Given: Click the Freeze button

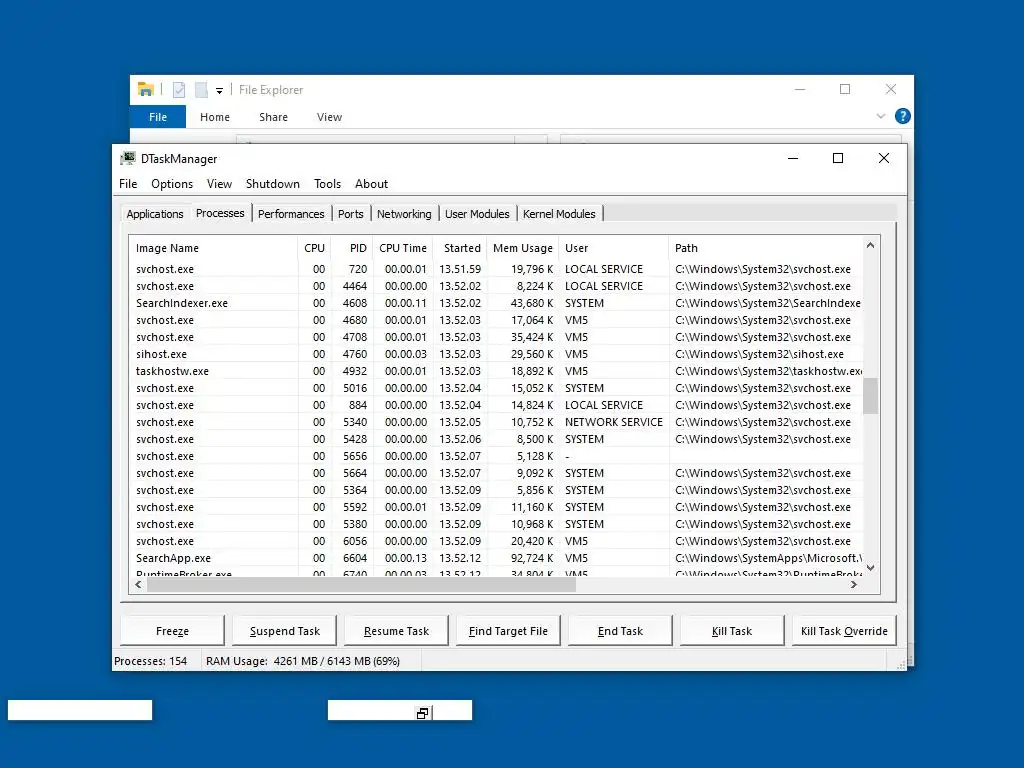Looking at the screenshot, I should pyautogui.click(x=172, y=631).
